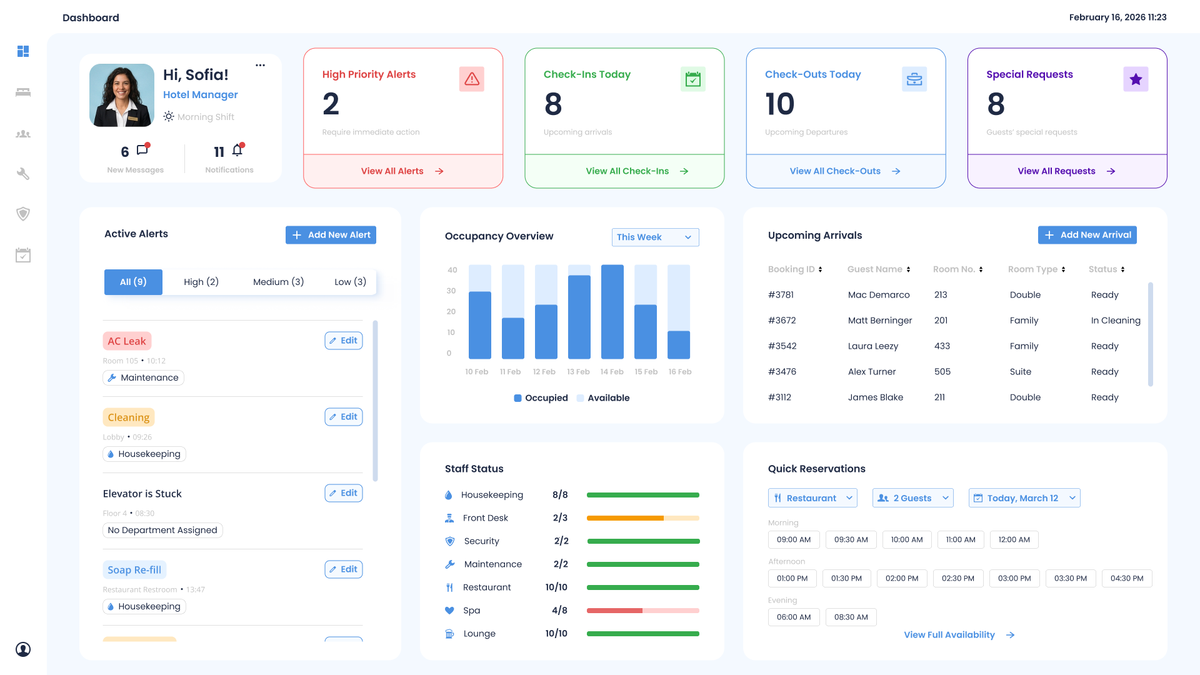Select the High (2) alerts tab
Viewport: 1200px width, 675px height.
click(x=201, y=282)
